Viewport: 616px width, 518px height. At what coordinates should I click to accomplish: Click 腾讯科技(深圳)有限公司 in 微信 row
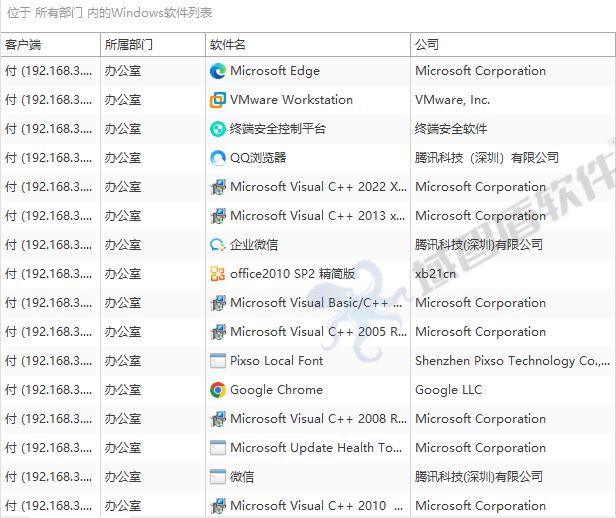pyautogui.click(x=479, y=477)
